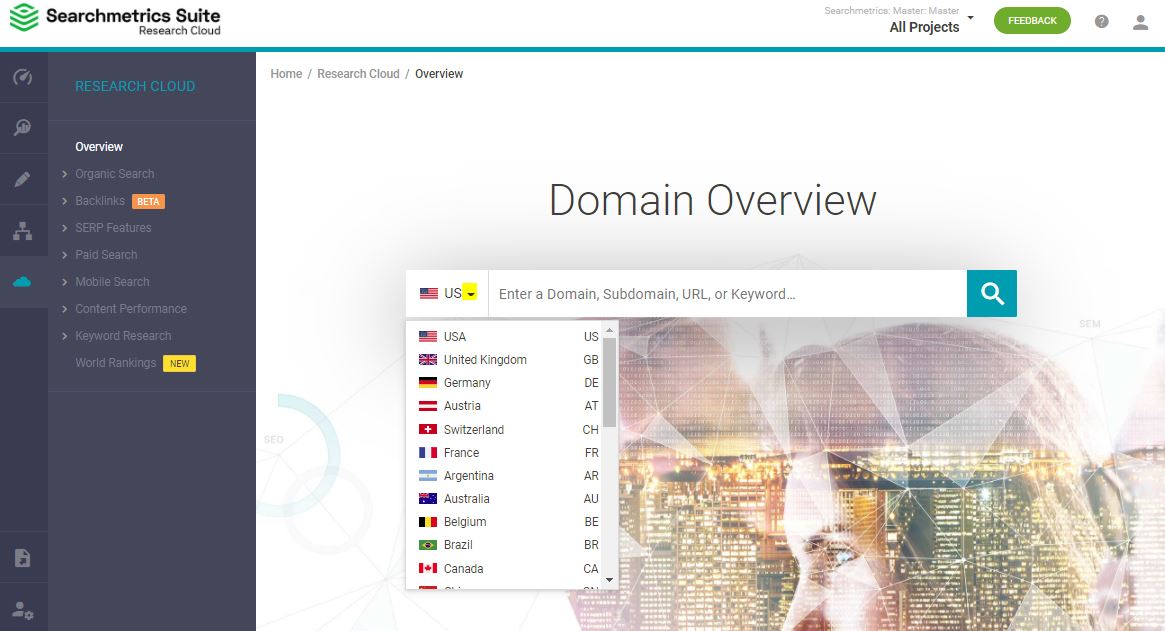Click the Searchmetrics Suite logo
Screen dimensions: 1165x631
point(115,20)
